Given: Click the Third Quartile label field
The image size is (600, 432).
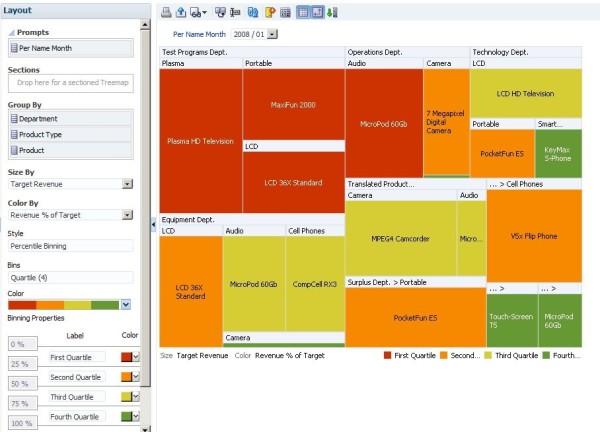Looking at the screenshot, I should point(77,397).
